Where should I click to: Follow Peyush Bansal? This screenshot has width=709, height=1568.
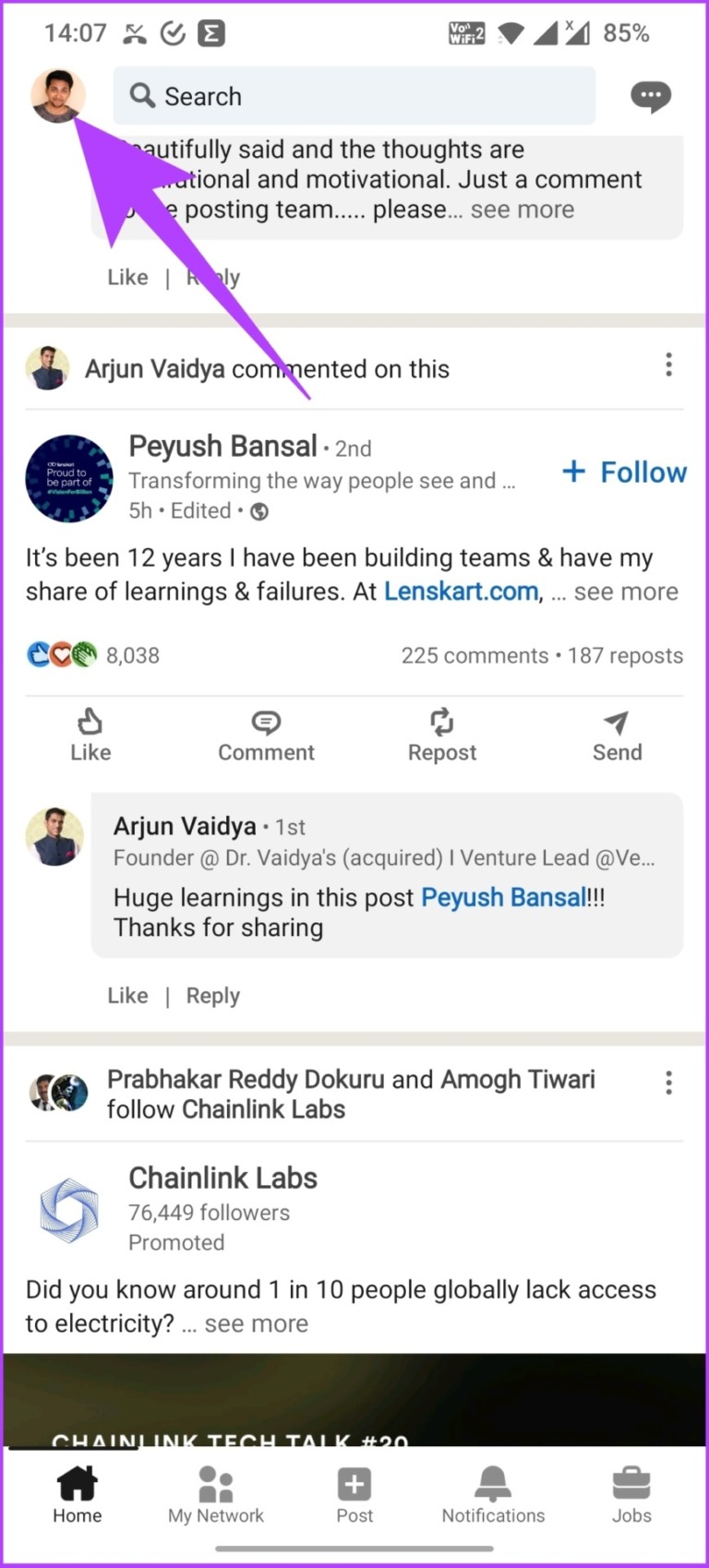(x=625, y=472)
